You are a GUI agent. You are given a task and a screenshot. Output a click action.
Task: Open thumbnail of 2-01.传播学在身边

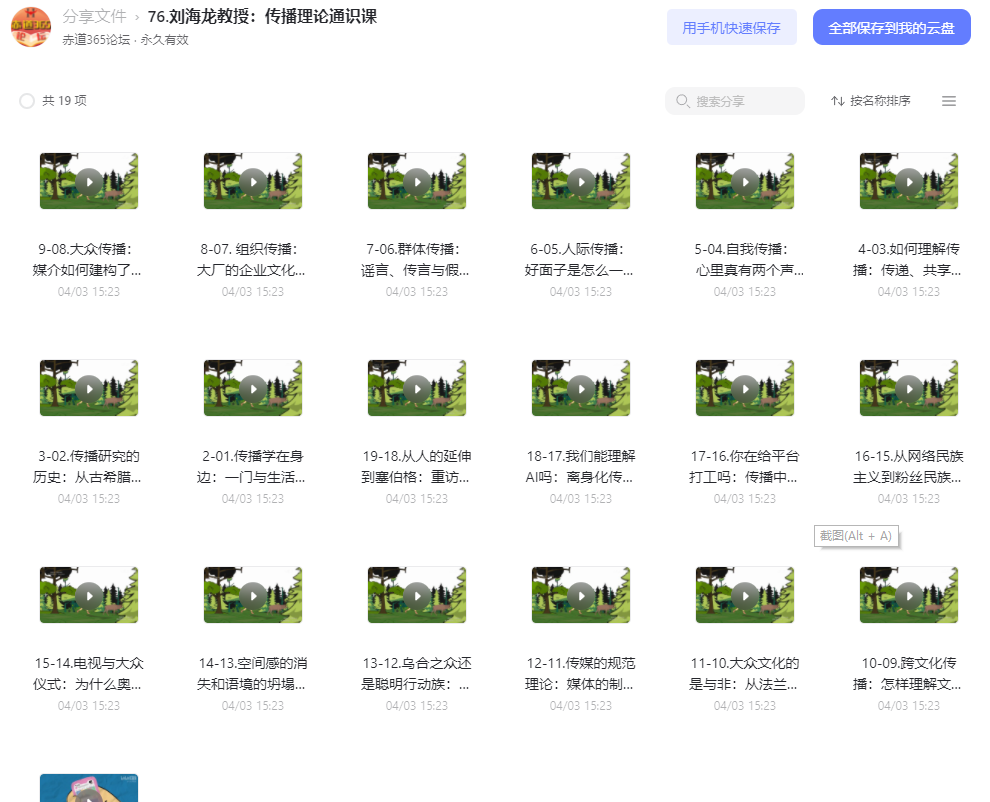click(253, 388)
